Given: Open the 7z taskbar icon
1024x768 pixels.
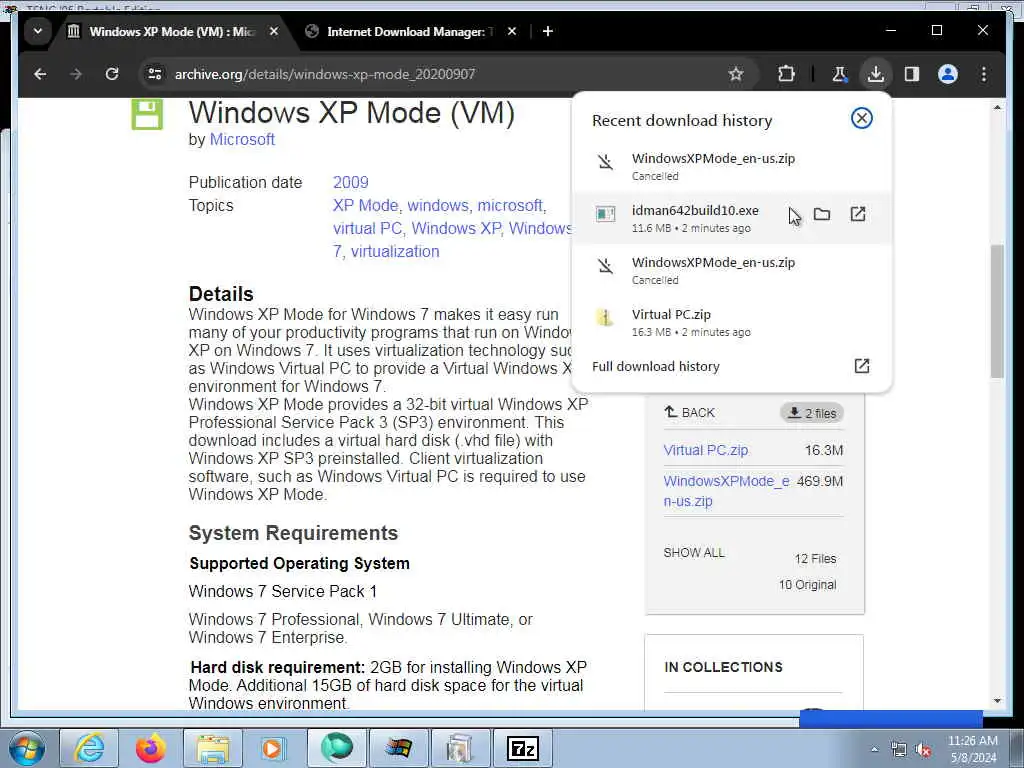Looking at the screenshot, I should pos(522,748).
